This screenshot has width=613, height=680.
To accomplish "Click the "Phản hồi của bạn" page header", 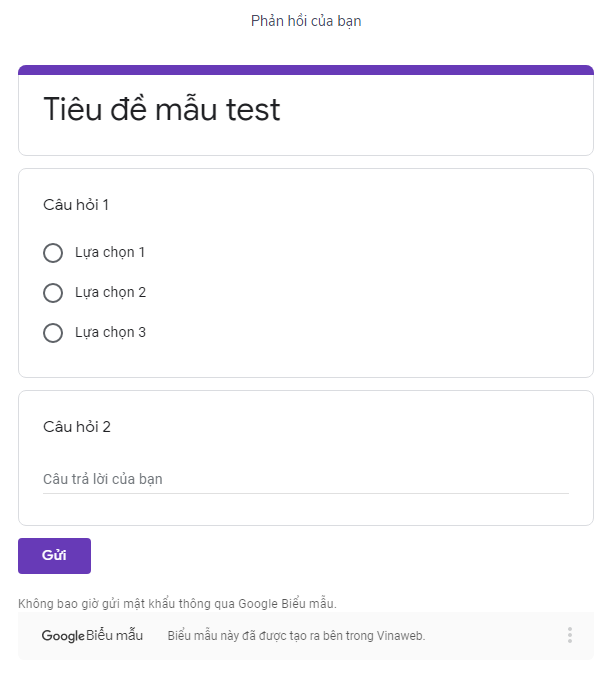I will (306, 21).
